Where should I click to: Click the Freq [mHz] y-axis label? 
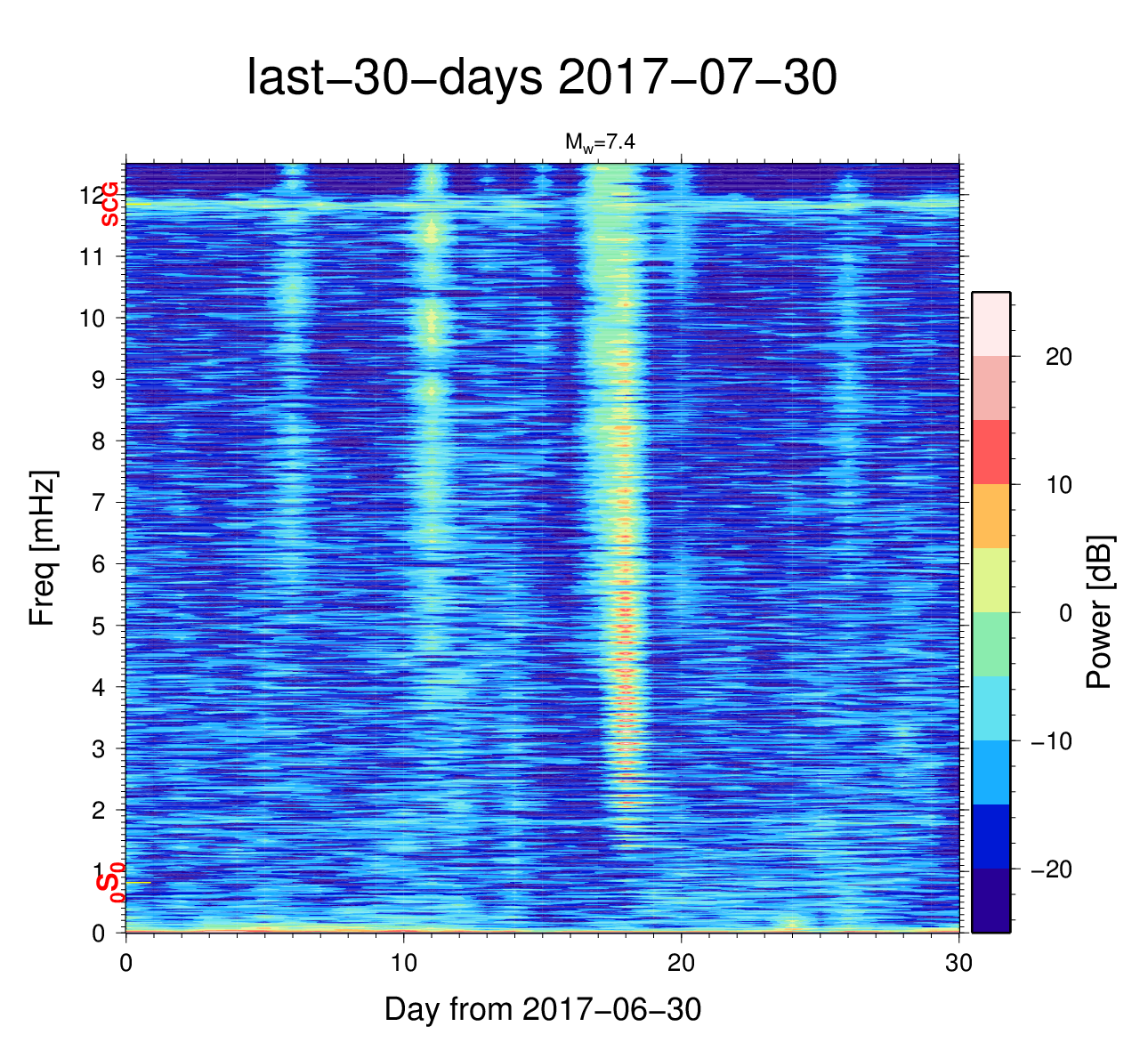tap(42, 548)
